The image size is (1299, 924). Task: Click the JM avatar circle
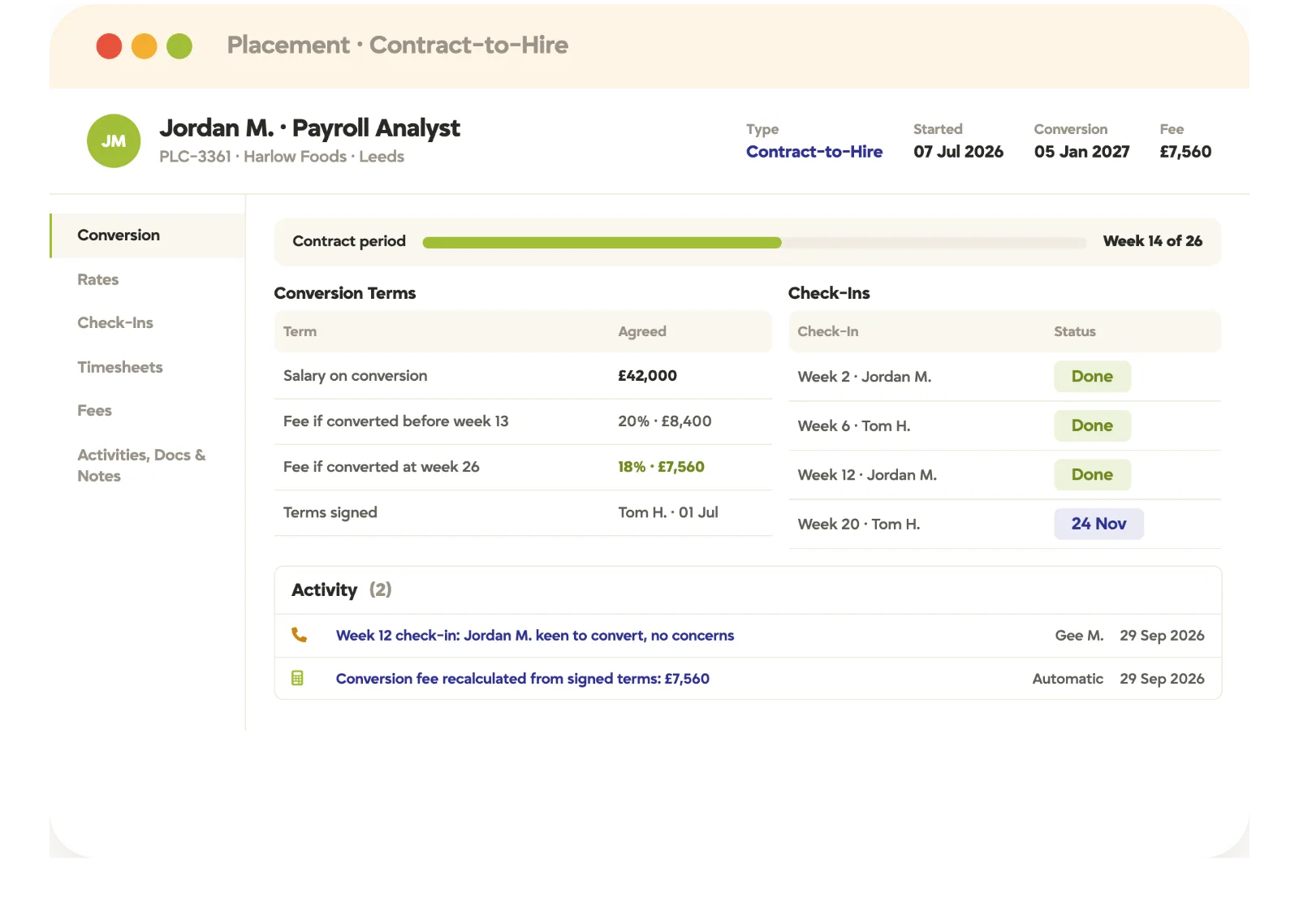pyautogui.click(x=114, y=141)
